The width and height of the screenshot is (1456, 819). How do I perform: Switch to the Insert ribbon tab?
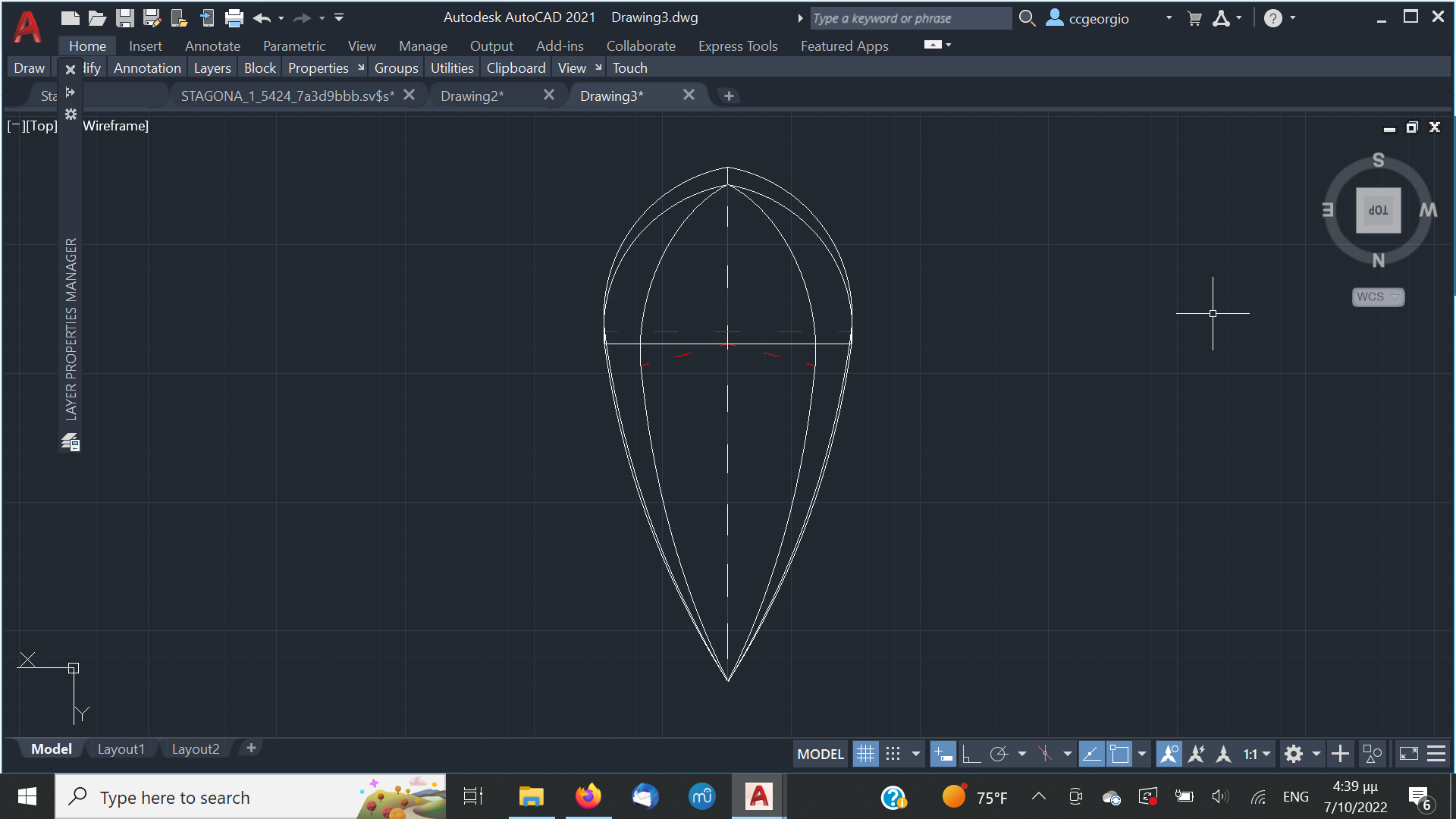click(145, 46)
